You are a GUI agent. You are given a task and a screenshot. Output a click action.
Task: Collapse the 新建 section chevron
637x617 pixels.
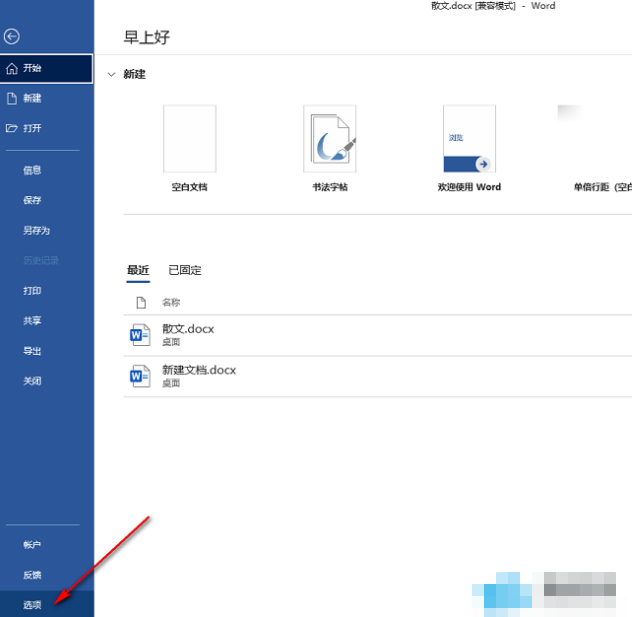tap(110, 74)
